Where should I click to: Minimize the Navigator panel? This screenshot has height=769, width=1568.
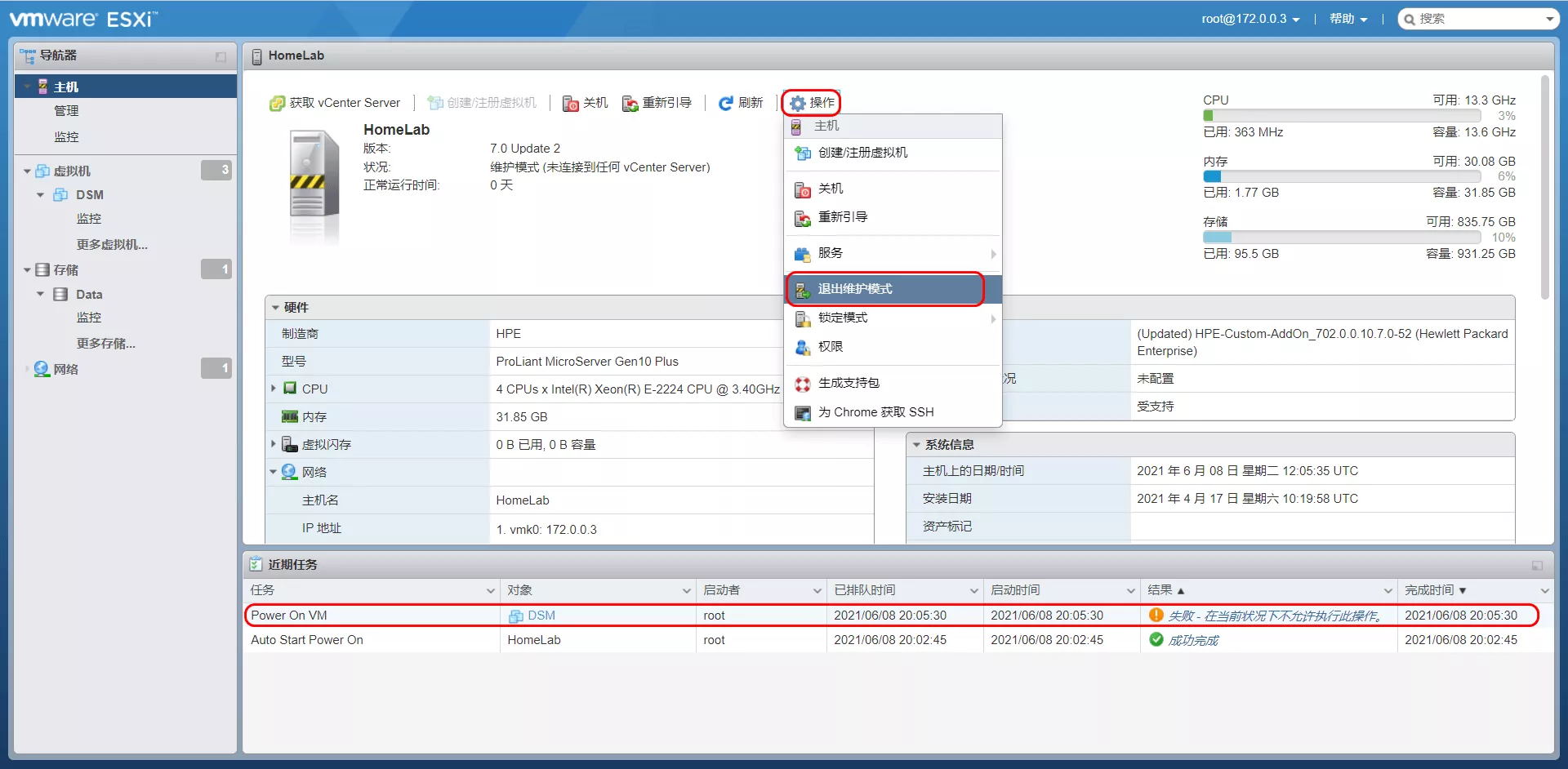pos(220,56)
